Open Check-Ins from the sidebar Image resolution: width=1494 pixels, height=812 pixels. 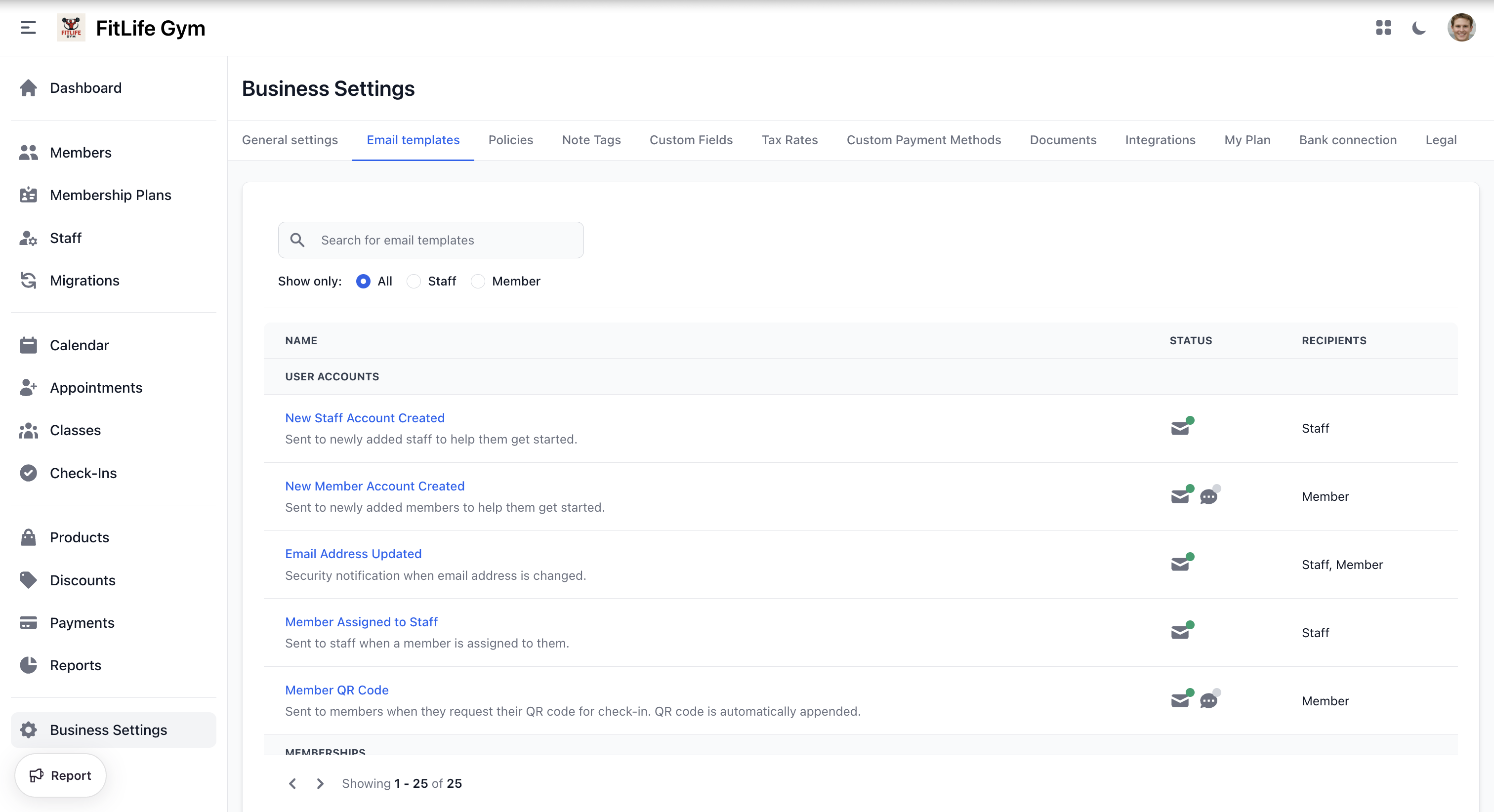(83, 473)
